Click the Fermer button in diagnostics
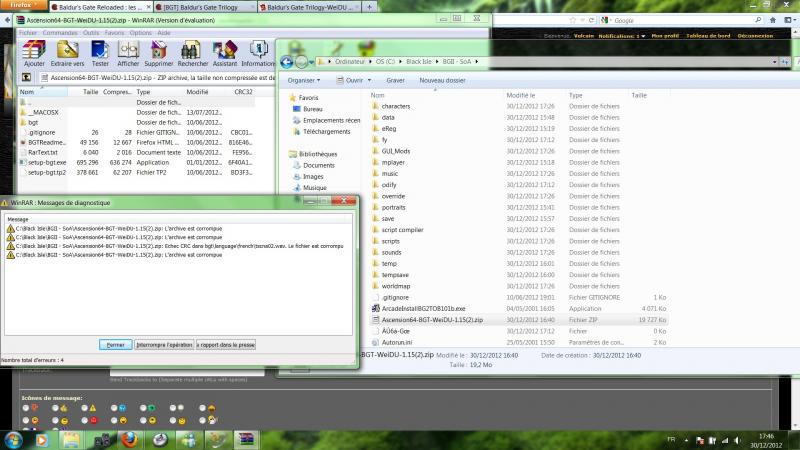This screenshot has width=800, height=450. click(115, 345)
